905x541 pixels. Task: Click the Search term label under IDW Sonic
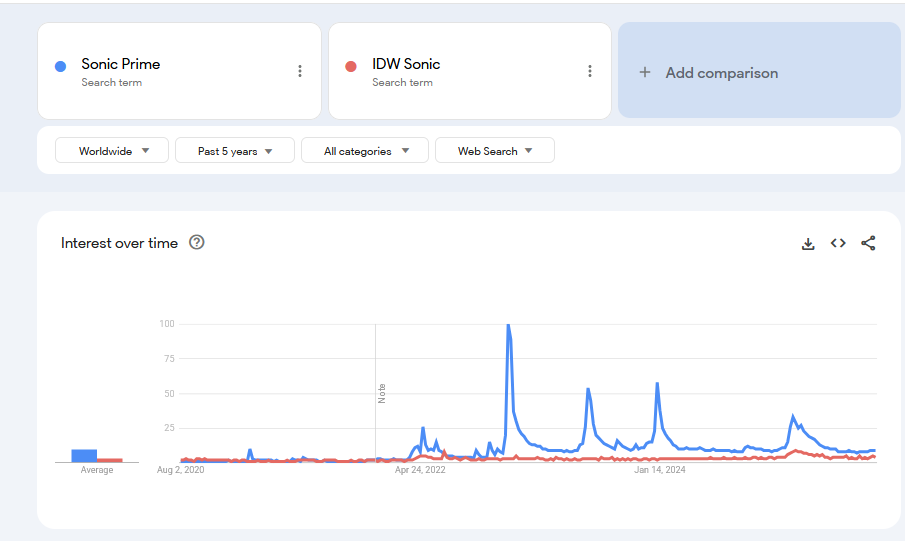pyautogui.click(x=402, y=83)
